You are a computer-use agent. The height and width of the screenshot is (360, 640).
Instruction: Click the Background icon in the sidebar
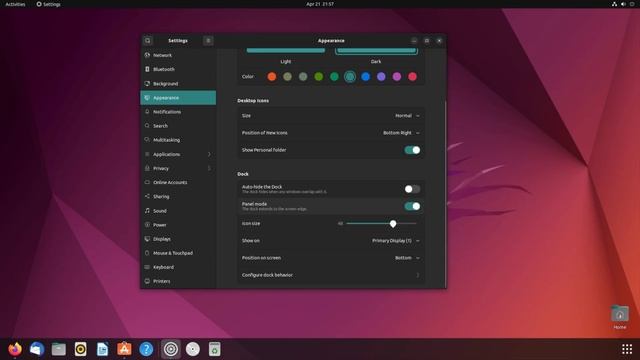tap(147, 84)
